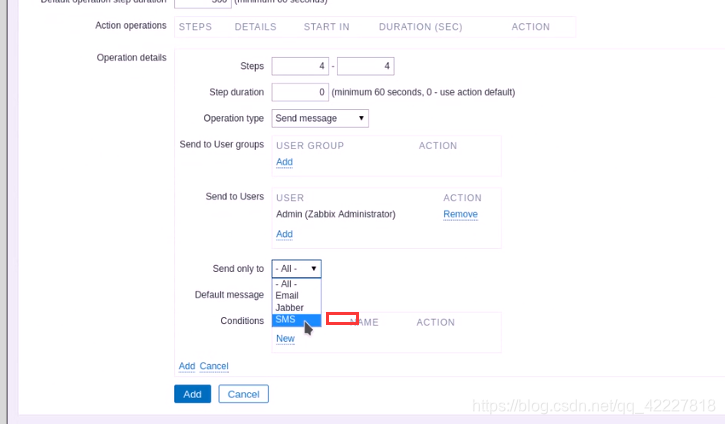The width and height of the screenshot is (725, 424).
Task: Collapse the Send only to dropdown
Action: point(296,269)
